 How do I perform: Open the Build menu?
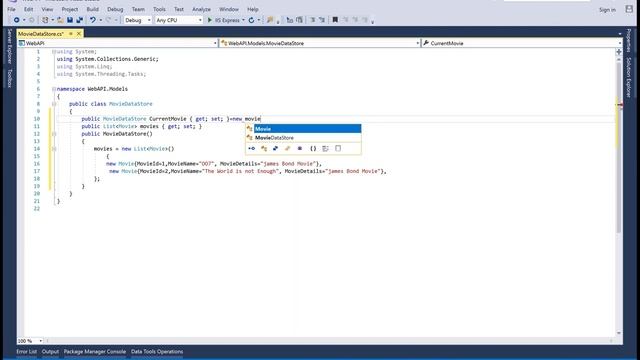(93, 9)
